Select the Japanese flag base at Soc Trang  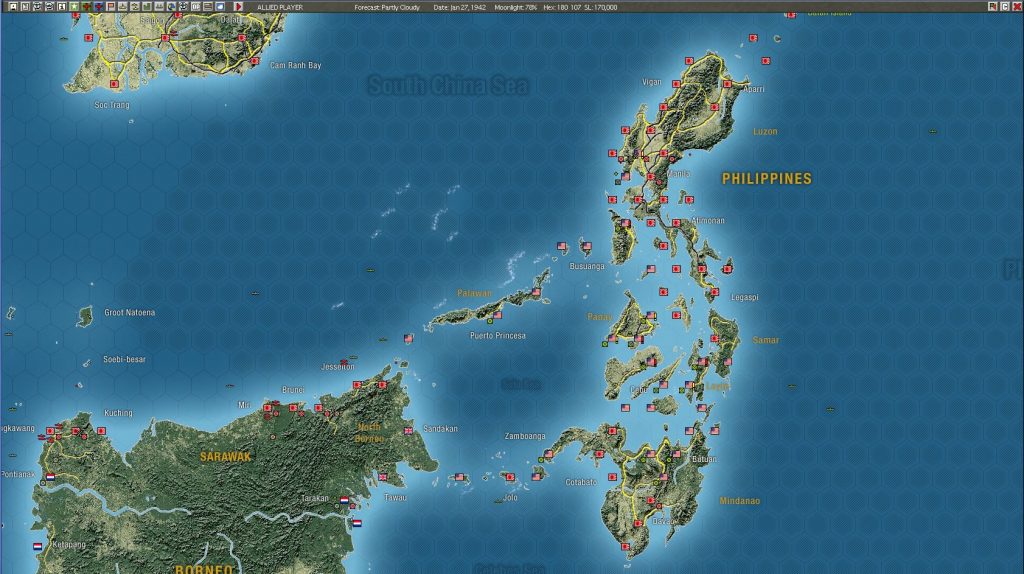tap(114, 84)
